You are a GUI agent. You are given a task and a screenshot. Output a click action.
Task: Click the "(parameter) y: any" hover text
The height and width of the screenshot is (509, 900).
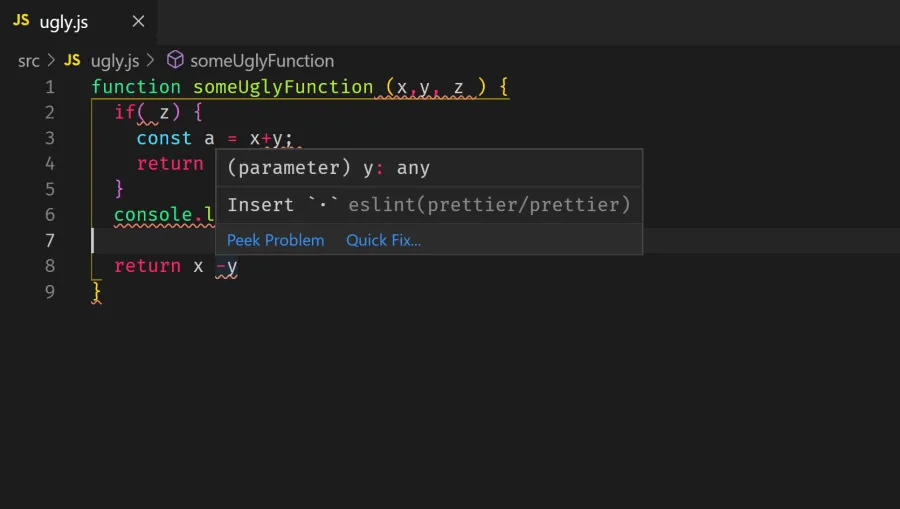pos(328,168)
